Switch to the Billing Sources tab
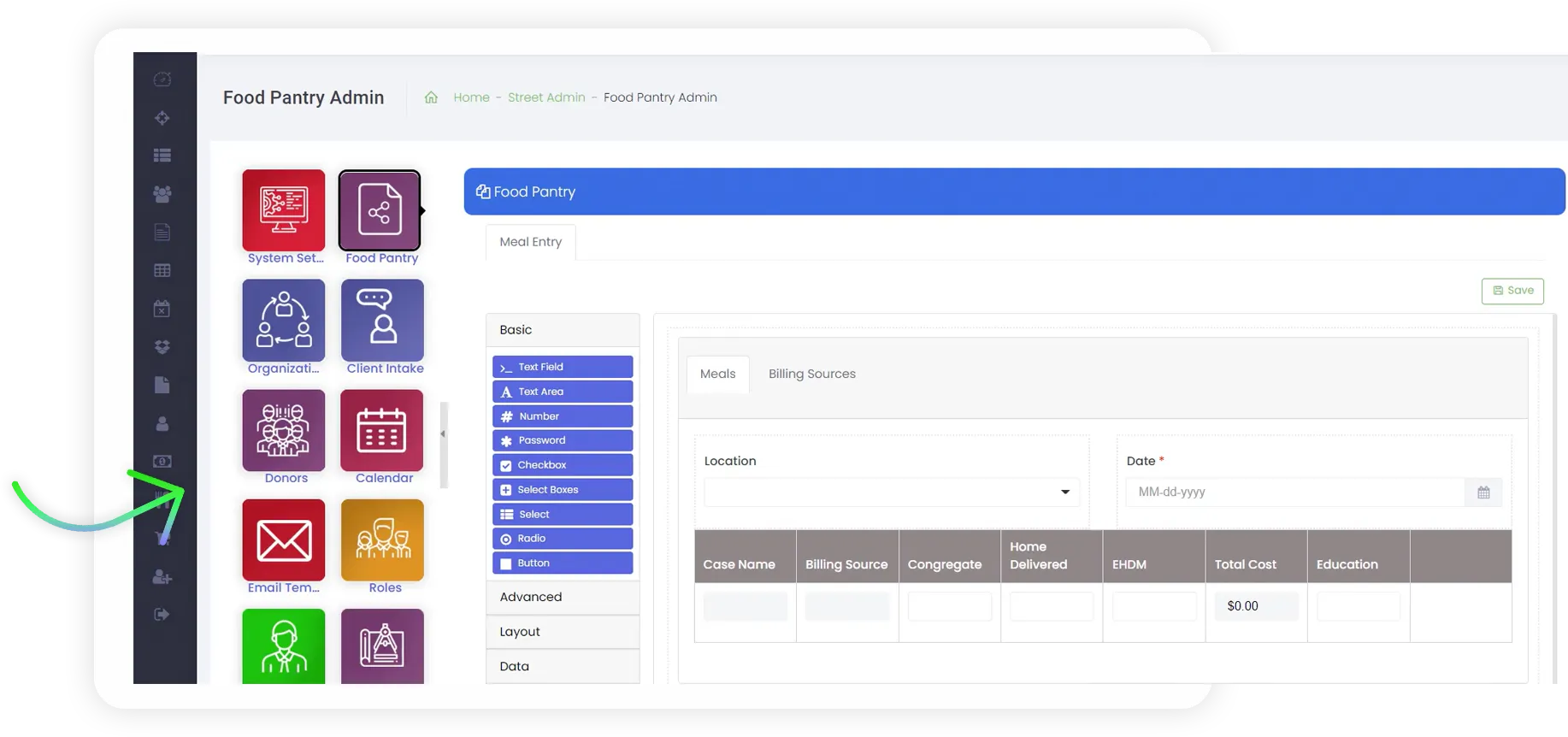 pos(811,374)
